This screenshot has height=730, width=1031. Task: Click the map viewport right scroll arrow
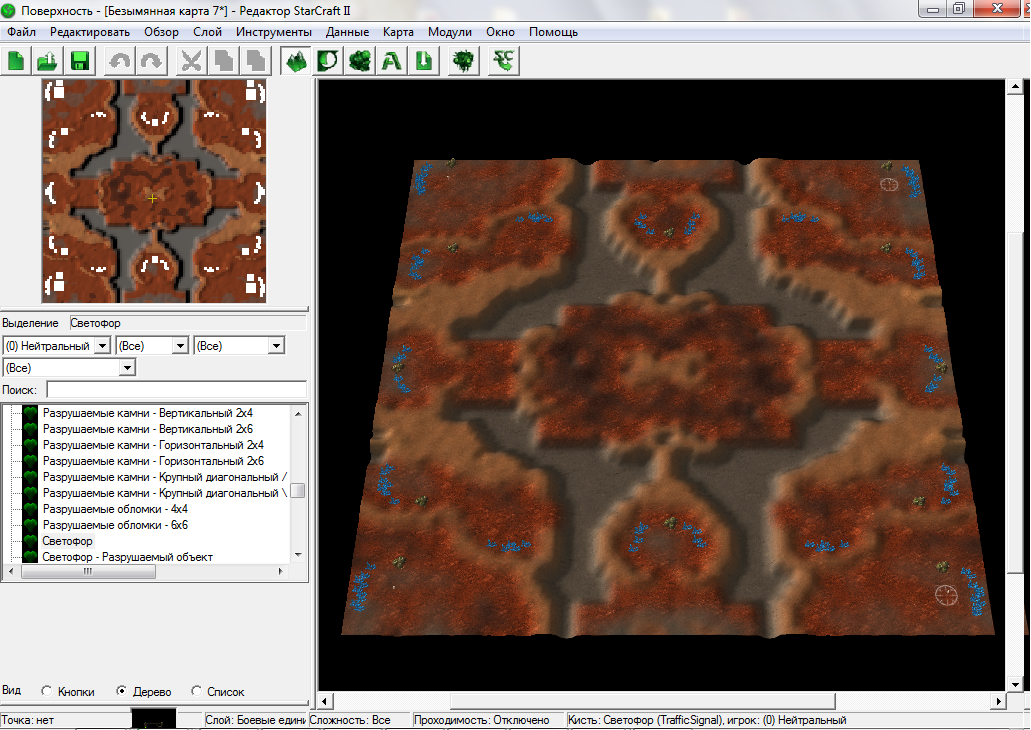998,701
